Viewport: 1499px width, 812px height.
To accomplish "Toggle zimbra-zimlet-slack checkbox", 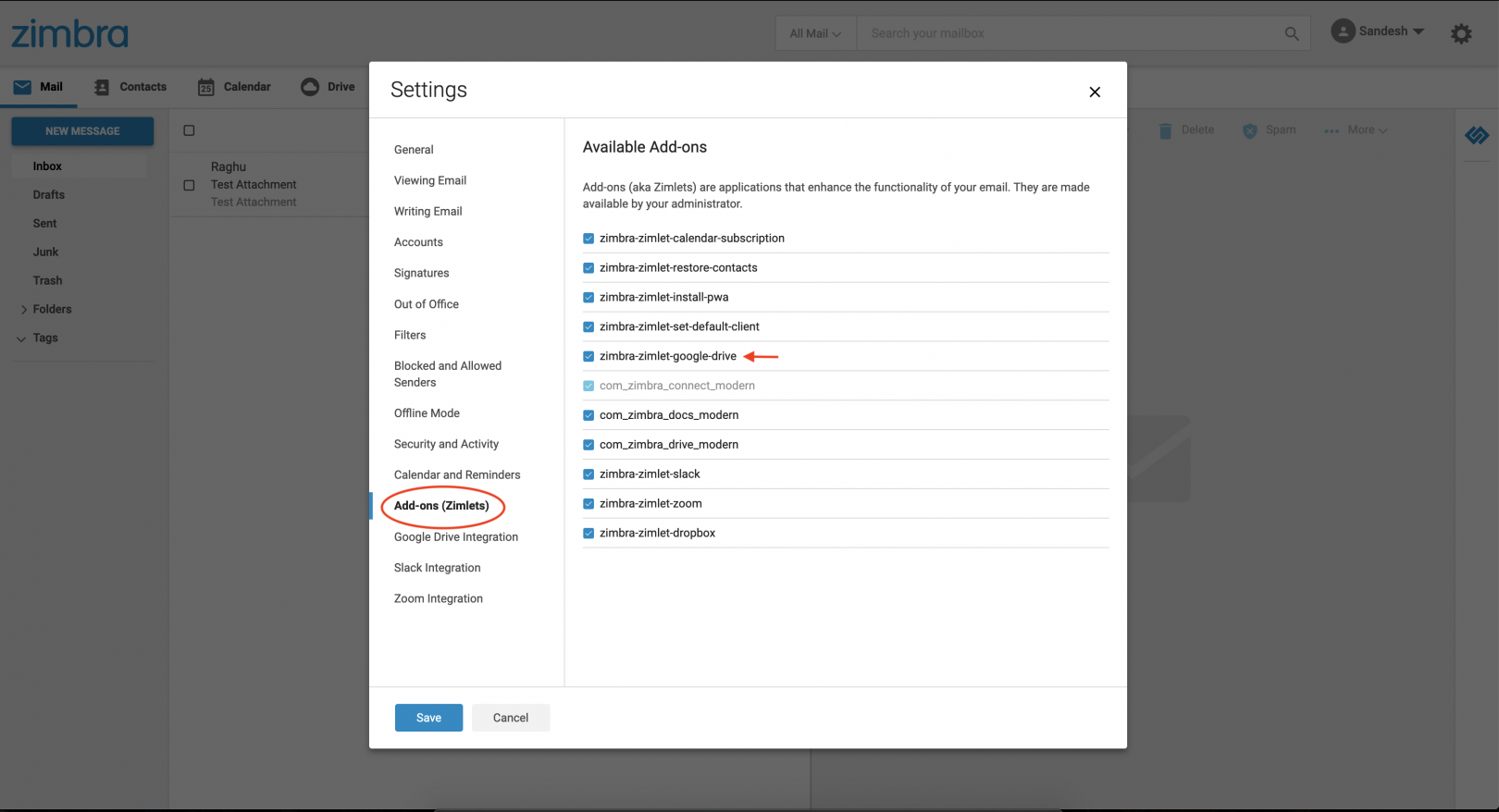I will tap(588, 474).
